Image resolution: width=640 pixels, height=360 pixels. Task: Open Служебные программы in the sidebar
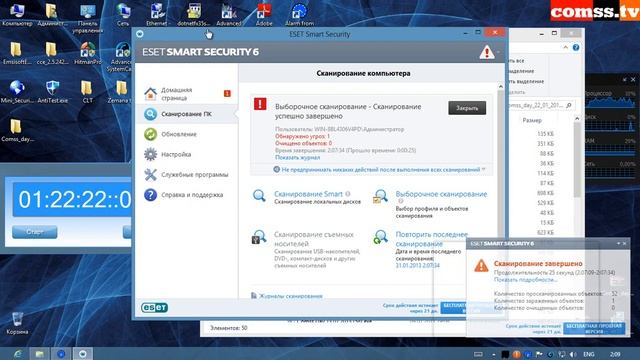pos(194,174)
